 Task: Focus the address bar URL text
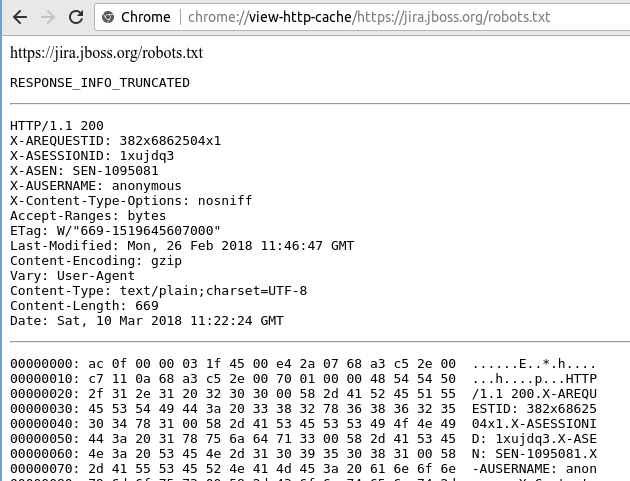[369, 17]
